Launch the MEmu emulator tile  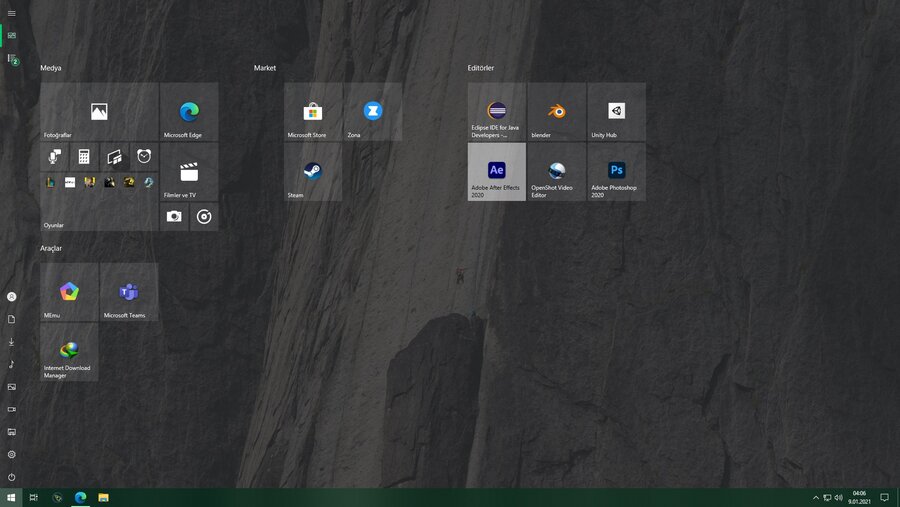point(69,292)
